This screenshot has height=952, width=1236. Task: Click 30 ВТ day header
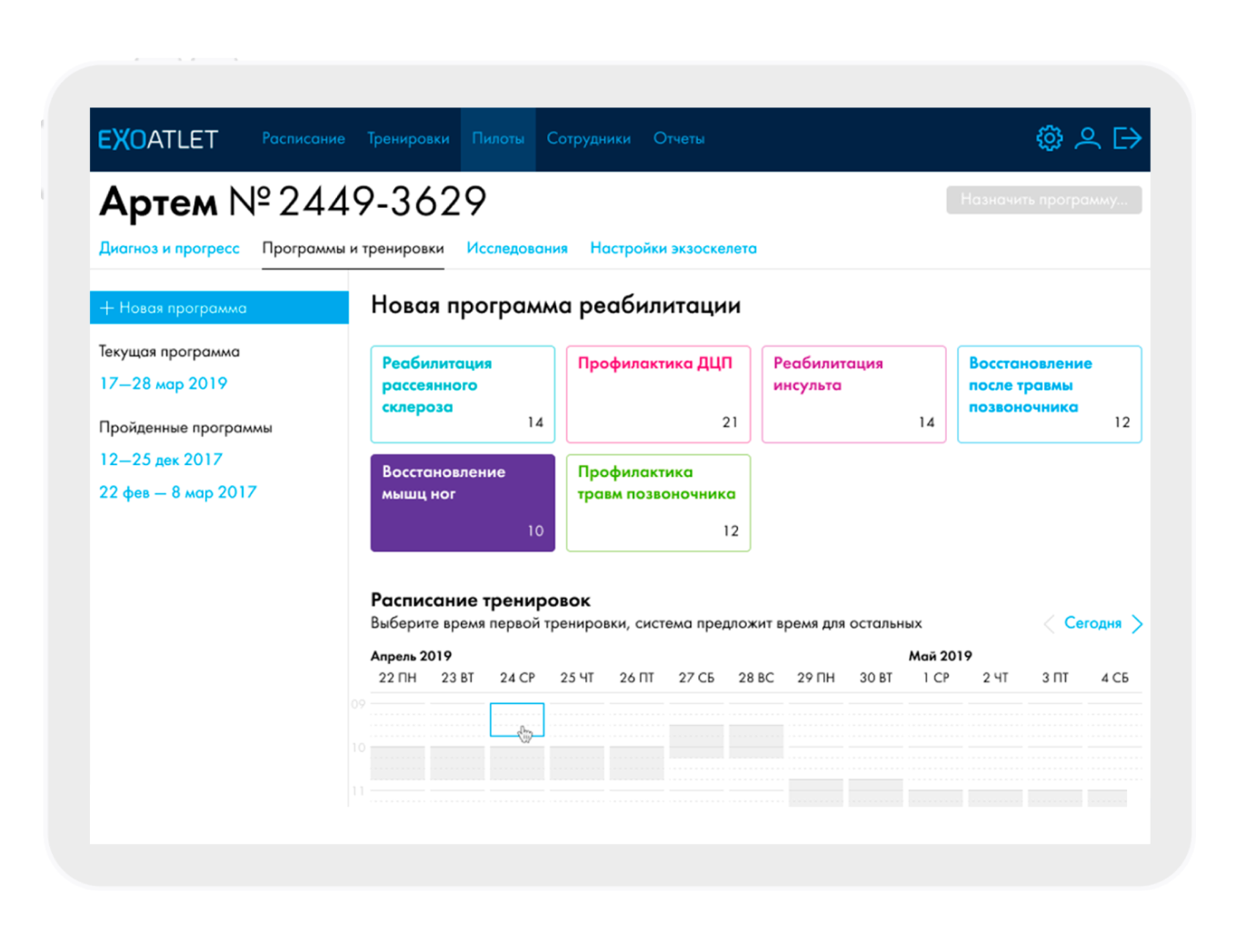tap(876, 678)
